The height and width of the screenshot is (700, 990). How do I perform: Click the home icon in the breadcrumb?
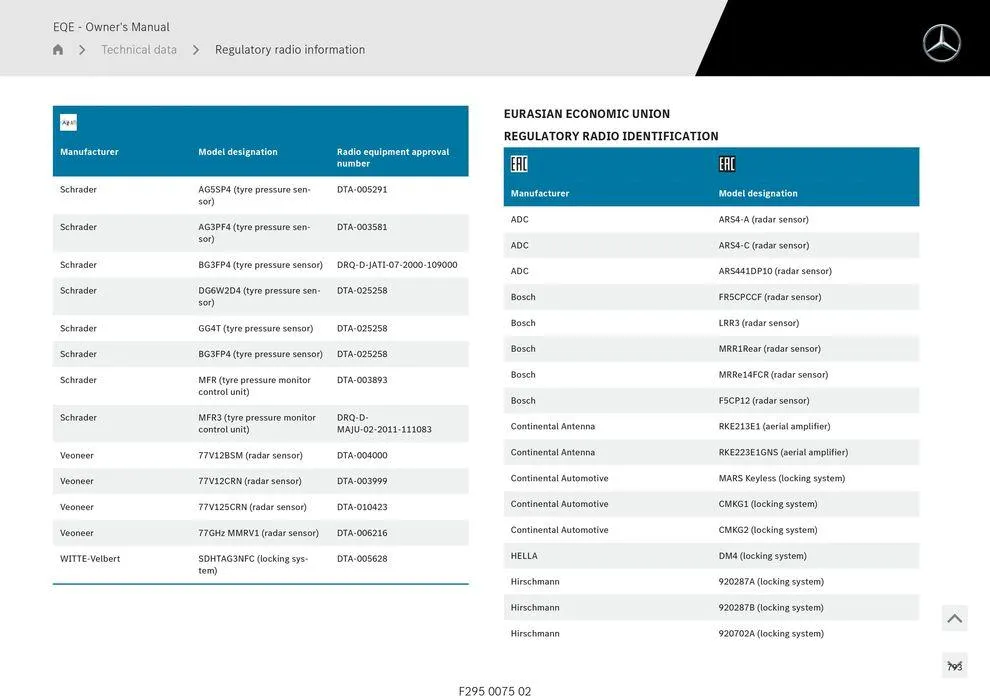(58, 50)
